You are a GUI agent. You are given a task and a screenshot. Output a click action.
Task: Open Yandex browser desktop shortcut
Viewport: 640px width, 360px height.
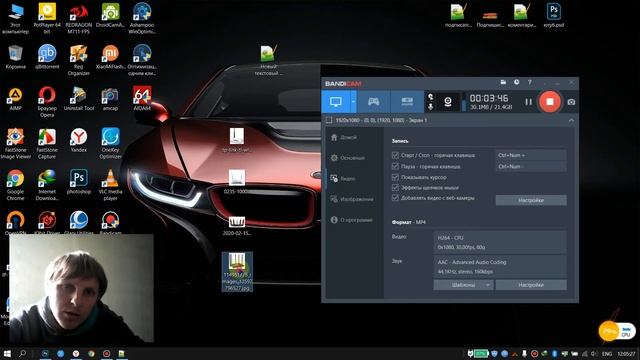coord(78,140)
